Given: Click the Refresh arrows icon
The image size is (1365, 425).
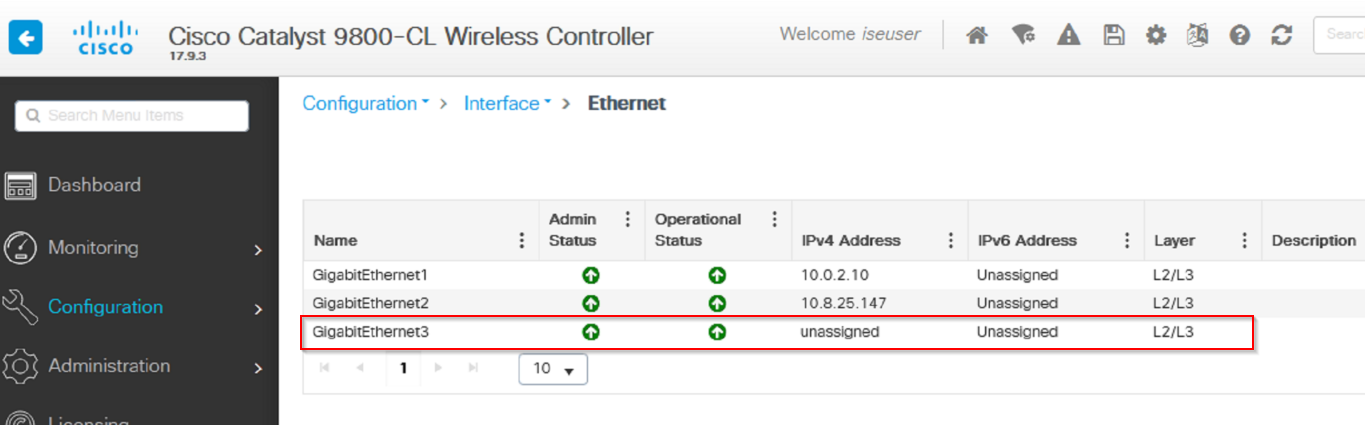Looking at the screenshot, I should [1282, 36].
